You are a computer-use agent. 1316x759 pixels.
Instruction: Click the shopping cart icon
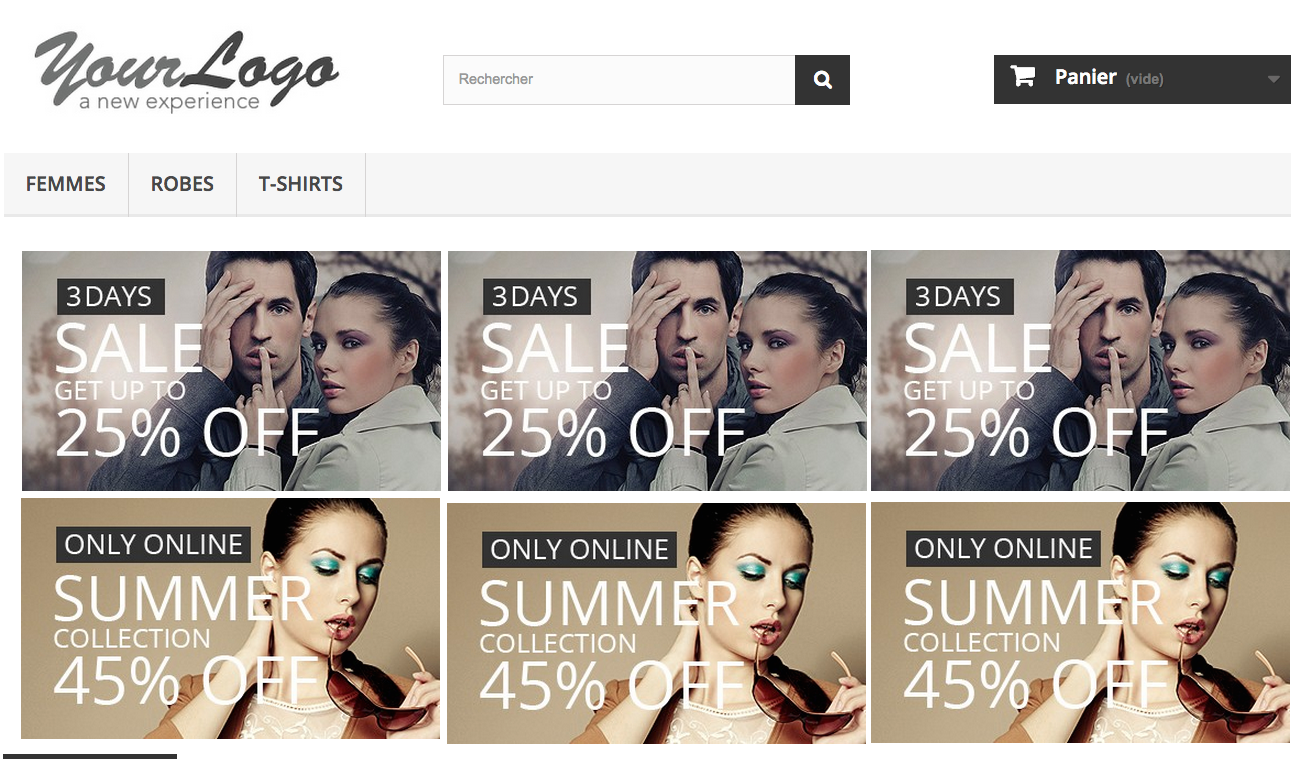pyautogui.click(x=1022, y=77)
